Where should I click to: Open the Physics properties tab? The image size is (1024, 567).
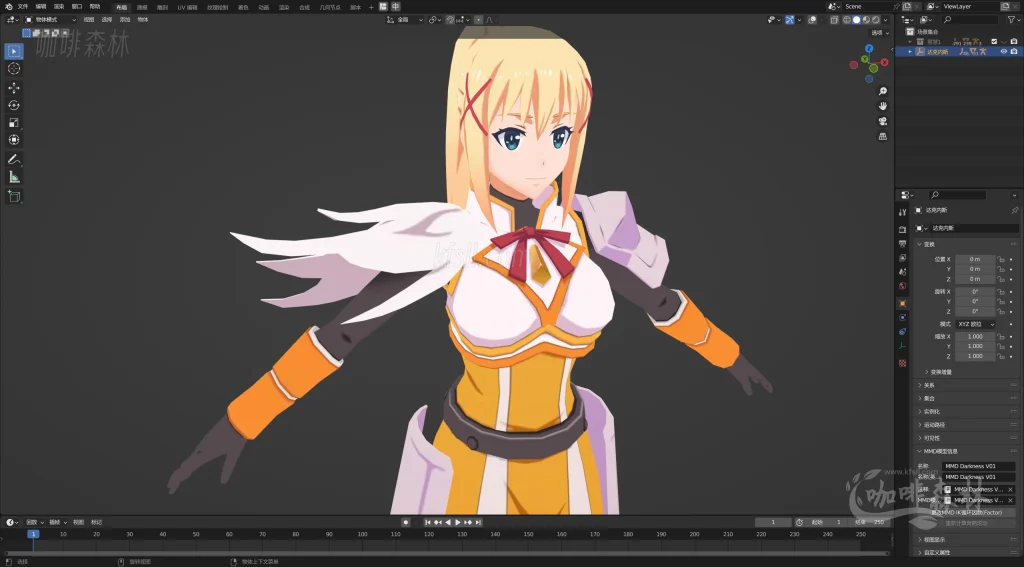click(x=903, y=317)
